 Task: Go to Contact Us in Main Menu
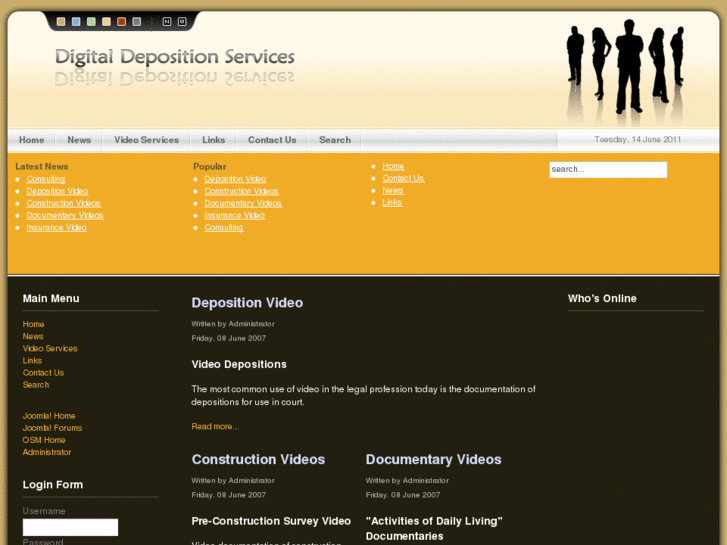pos(43,372)
